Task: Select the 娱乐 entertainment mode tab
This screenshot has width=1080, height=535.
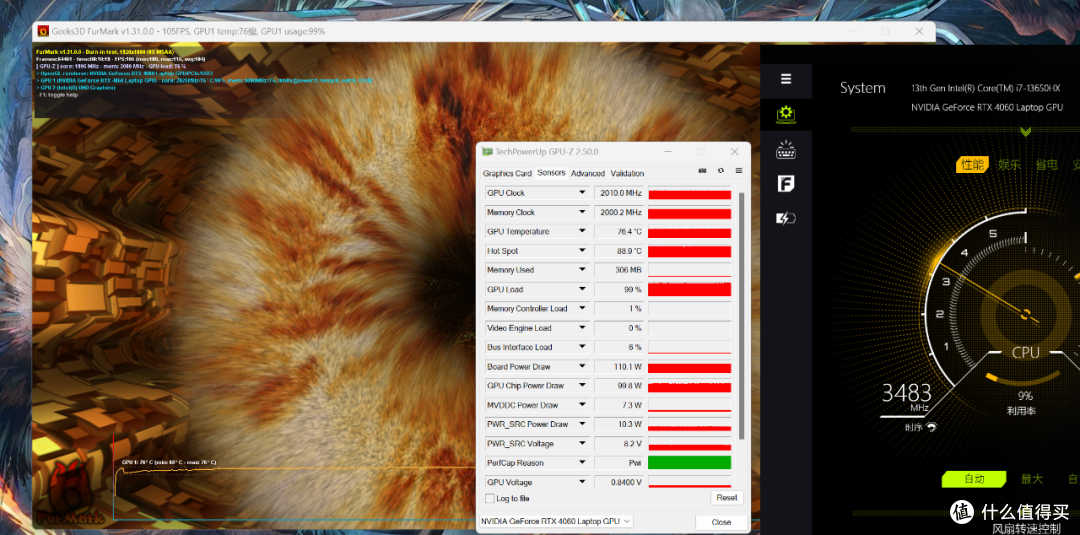Action: pyautogui.click(x=1009, y=165)
